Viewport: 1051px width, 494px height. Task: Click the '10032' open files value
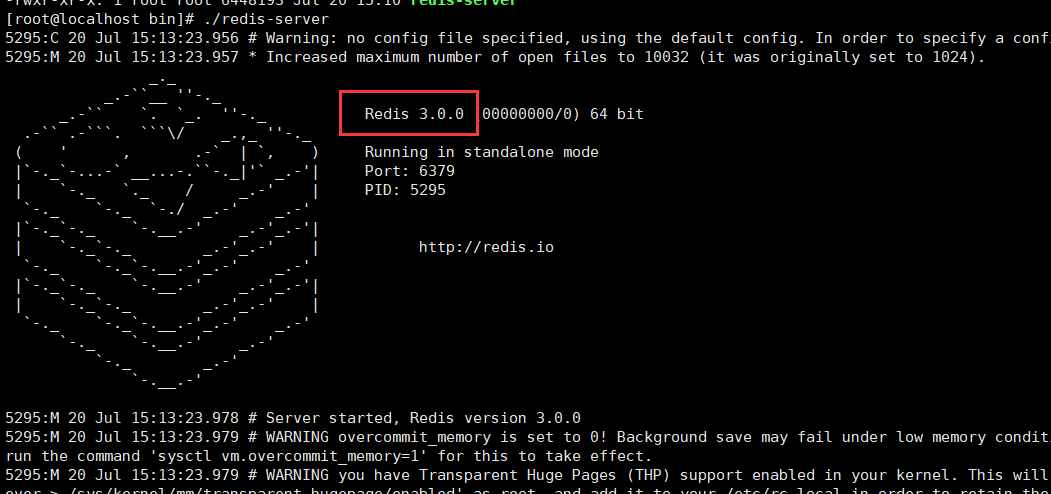(x=666, y=57)
